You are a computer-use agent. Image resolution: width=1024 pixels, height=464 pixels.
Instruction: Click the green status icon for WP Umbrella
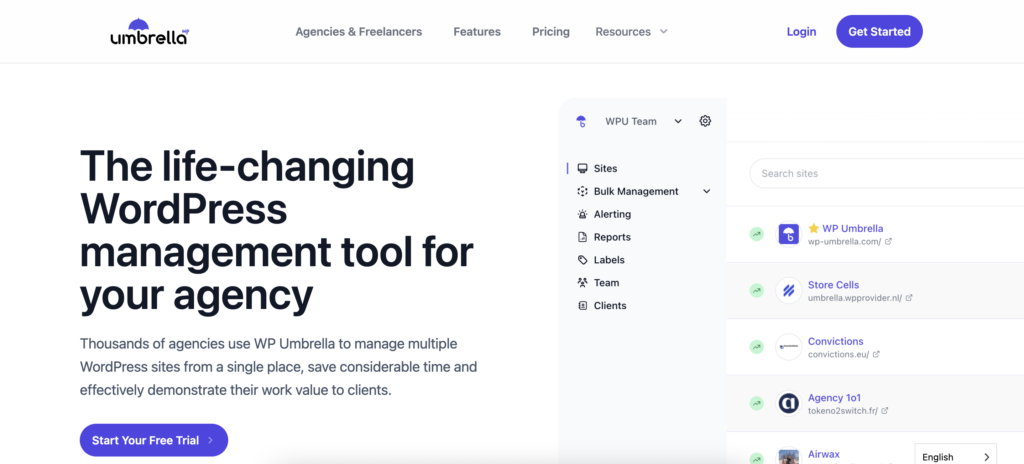pyautogui.click(x=756, y=234)
